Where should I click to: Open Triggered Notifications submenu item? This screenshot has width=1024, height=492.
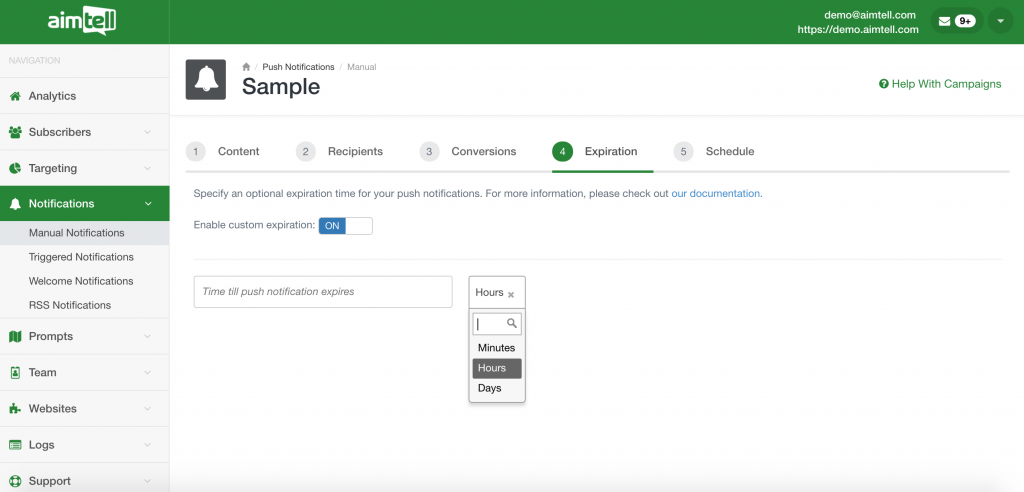pyautogui.click(x=84, y=257)
